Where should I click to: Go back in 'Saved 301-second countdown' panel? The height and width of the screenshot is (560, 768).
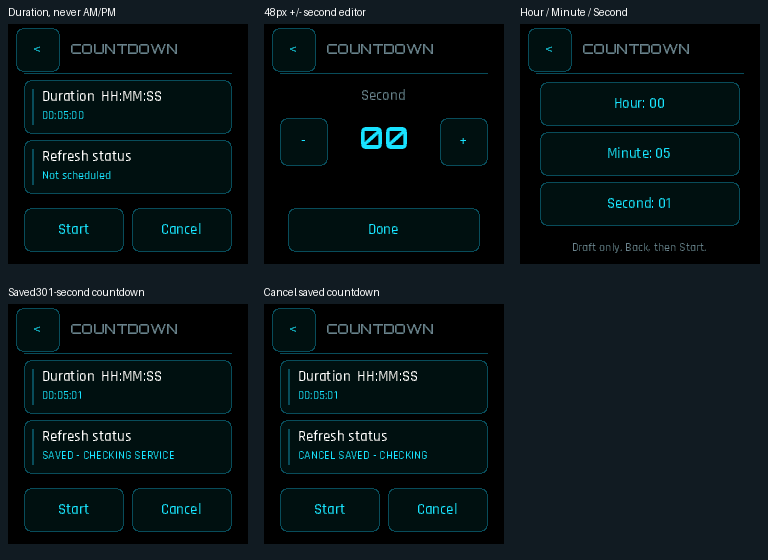(x=38, y=330)
